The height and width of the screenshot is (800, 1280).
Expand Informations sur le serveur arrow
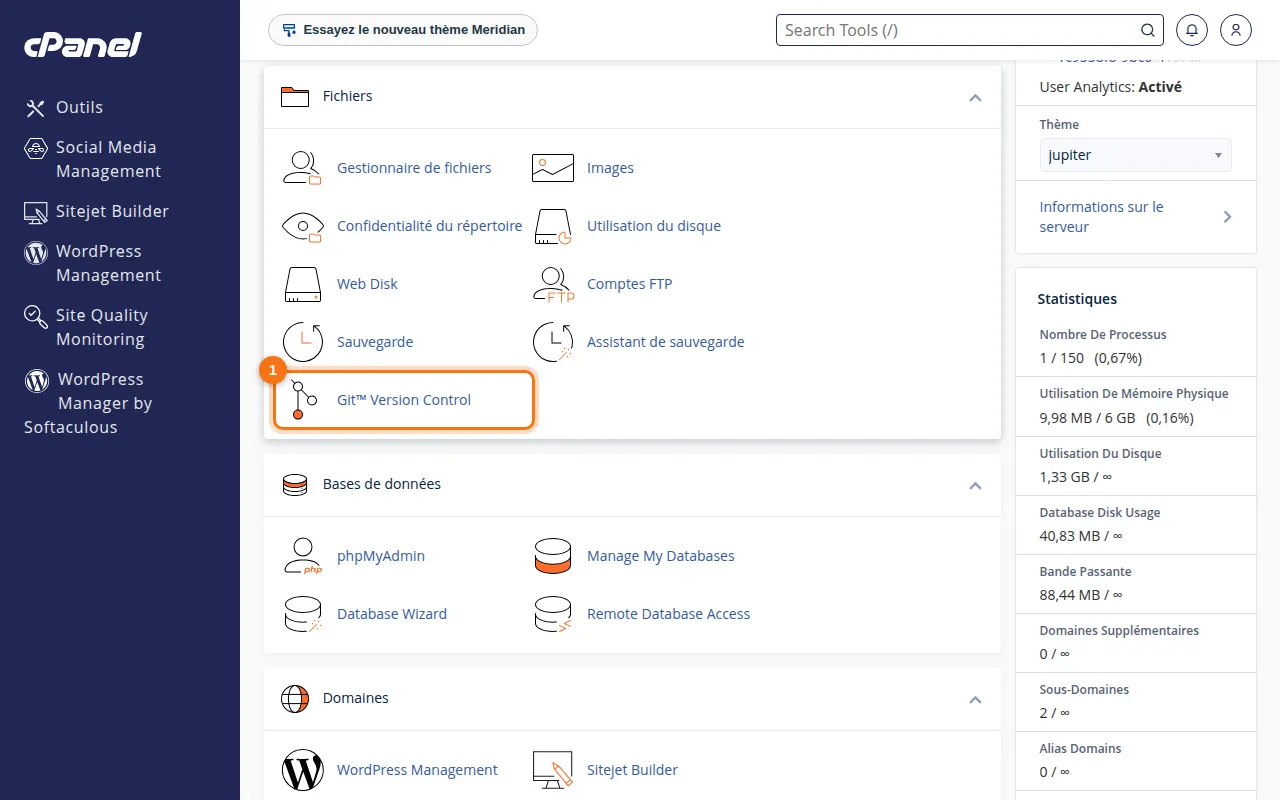coord(1228,217)
